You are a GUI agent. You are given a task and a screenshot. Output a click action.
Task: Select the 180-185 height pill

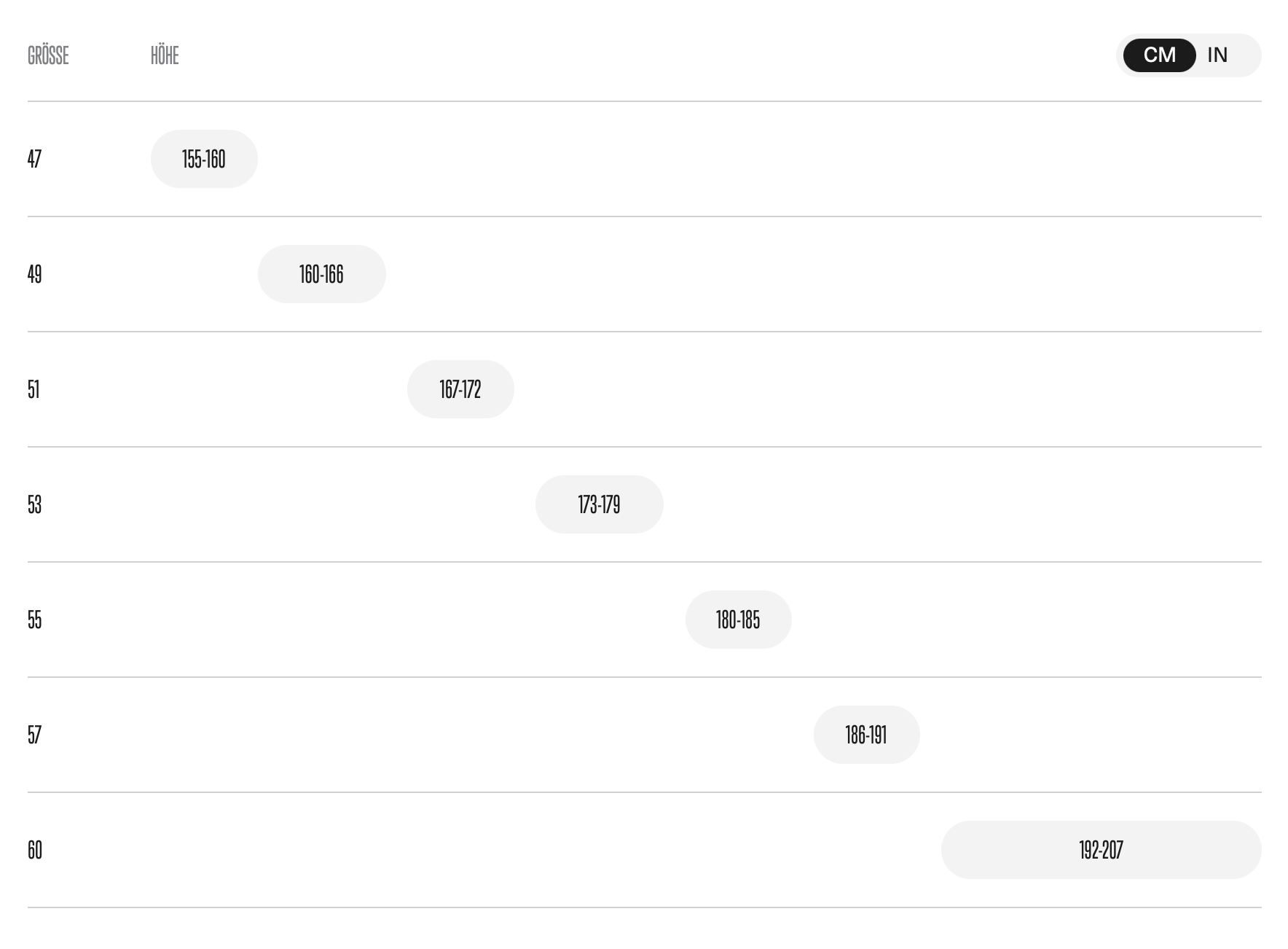click(x=738, y=620)
